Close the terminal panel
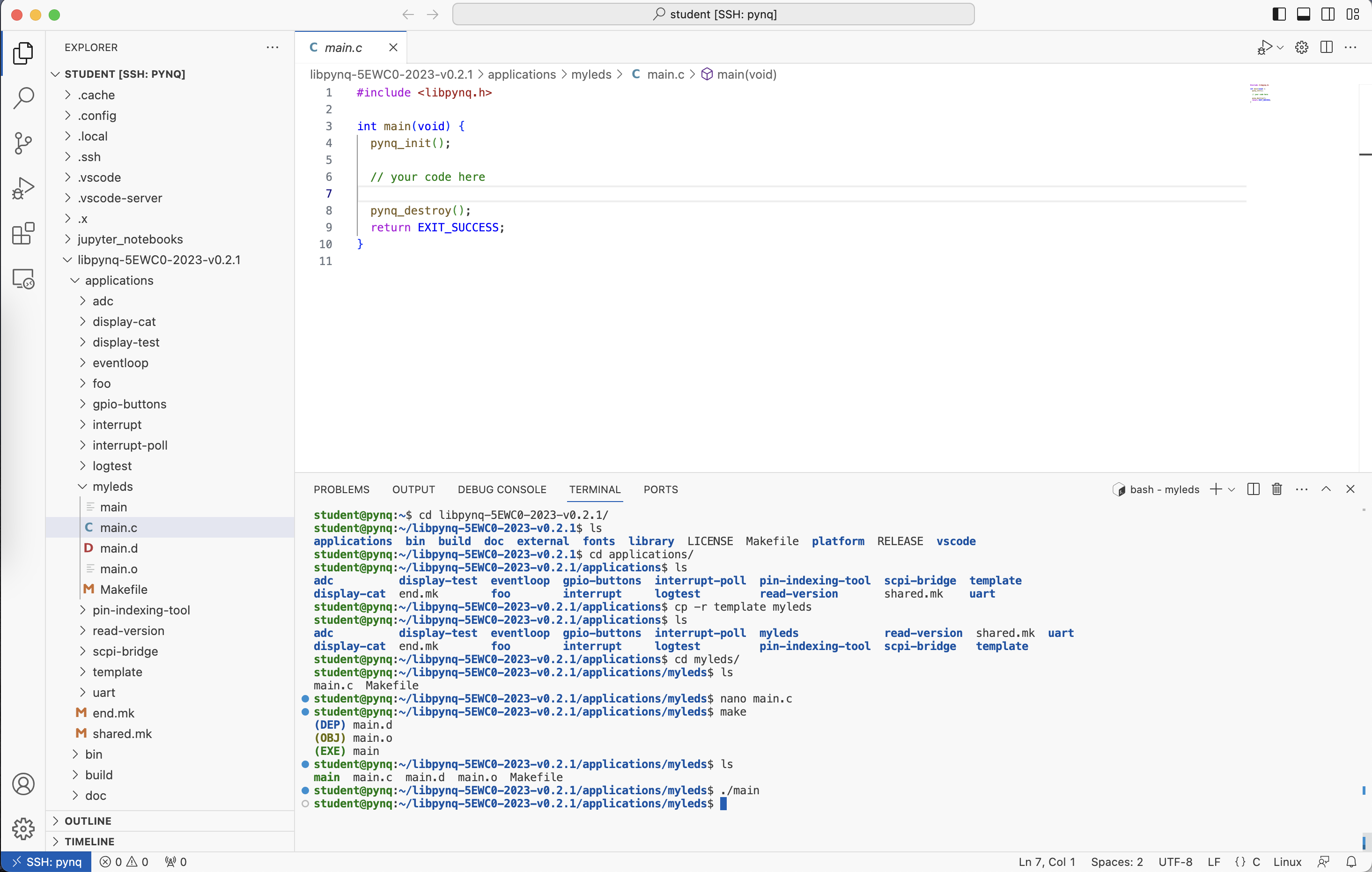 coord(1350,489)
